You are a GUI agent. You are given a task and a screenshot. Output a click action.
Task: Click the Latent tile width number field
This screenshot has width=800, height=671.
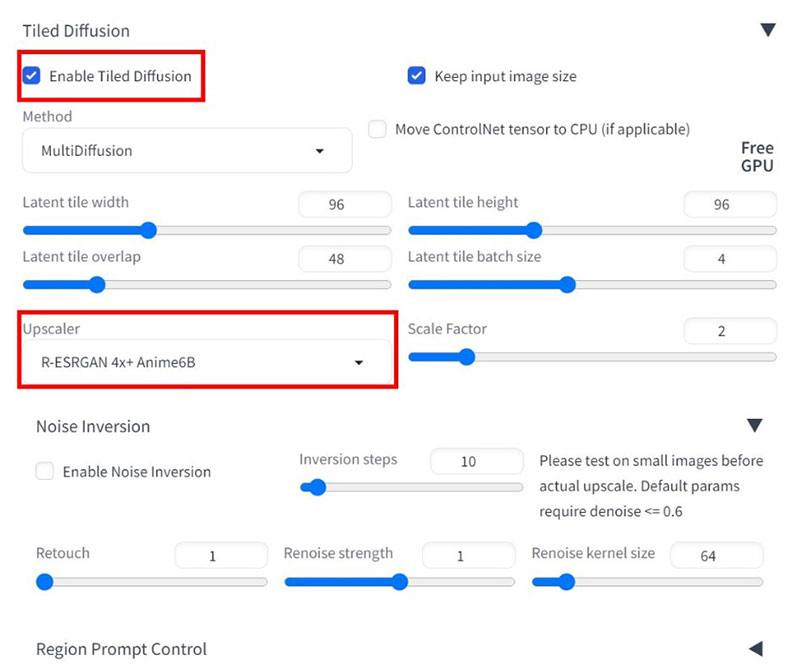344,204
